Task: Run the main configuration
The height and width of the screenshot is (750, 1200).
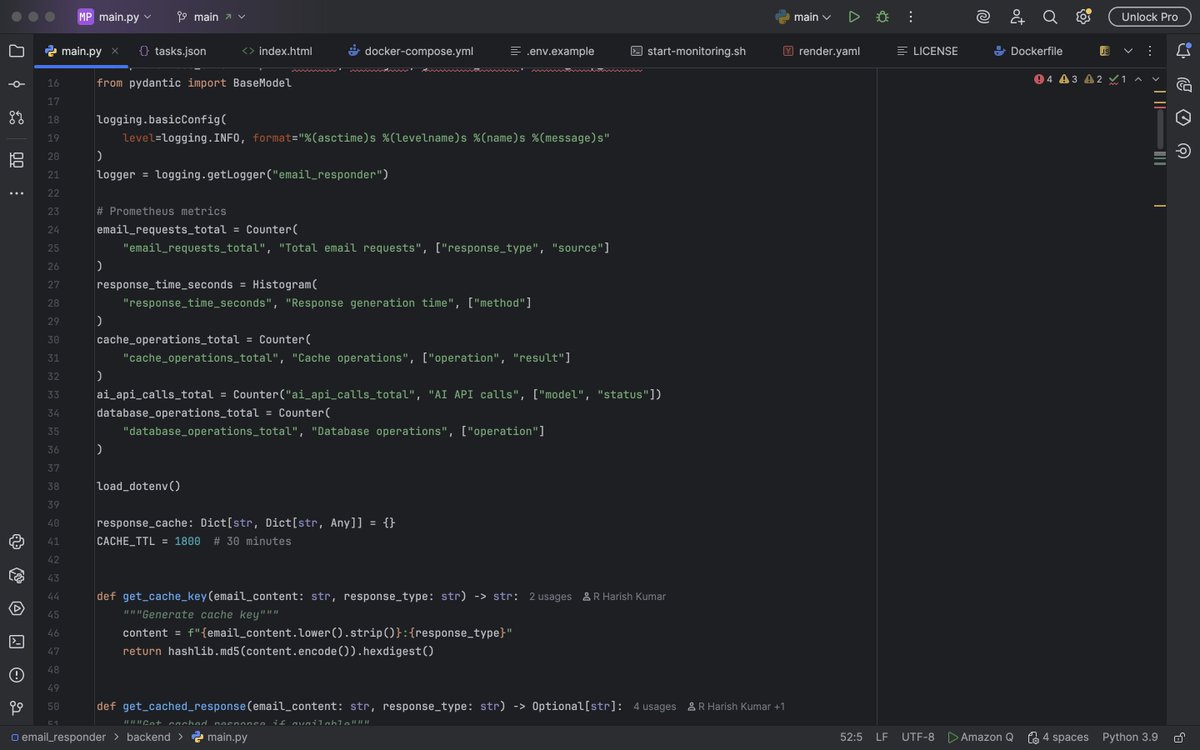Action: tap(854, 17)
